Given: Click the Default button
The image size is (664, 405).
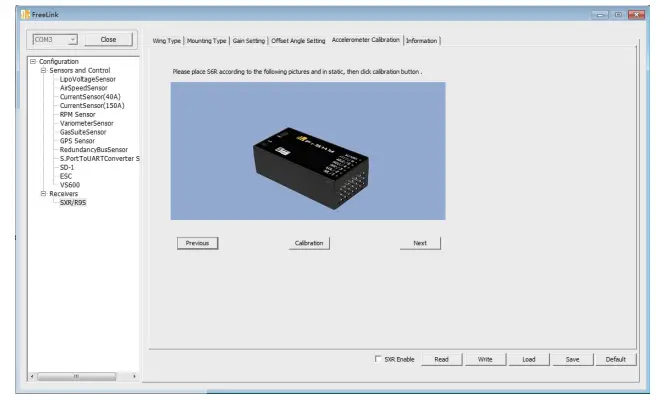Looking at the screenshot, I should pos(616,359).
